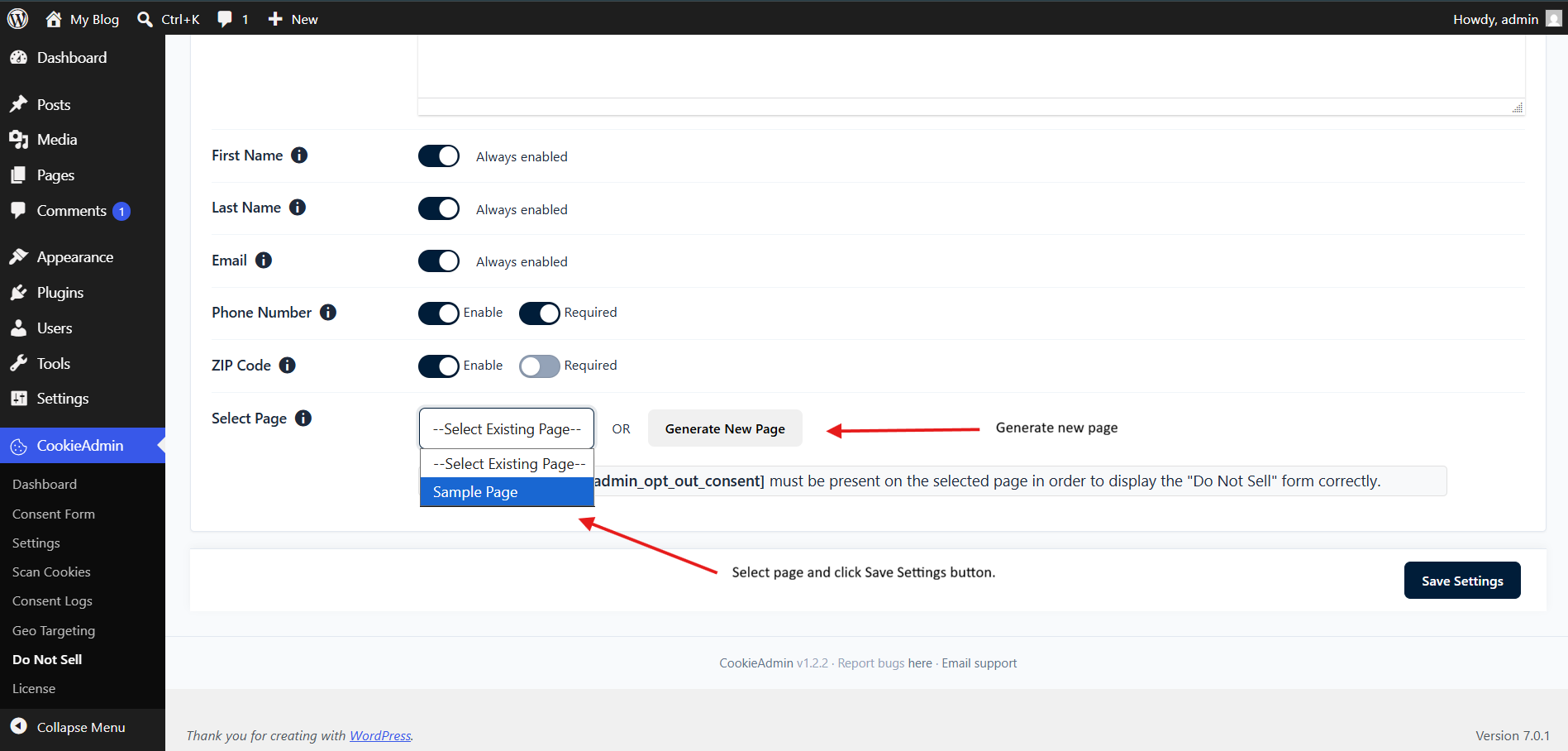Open CookieAdmin Dashboard submenu item
This screenshot has height=751, width=1568.
pyautogui.click(x=45, y=484)
